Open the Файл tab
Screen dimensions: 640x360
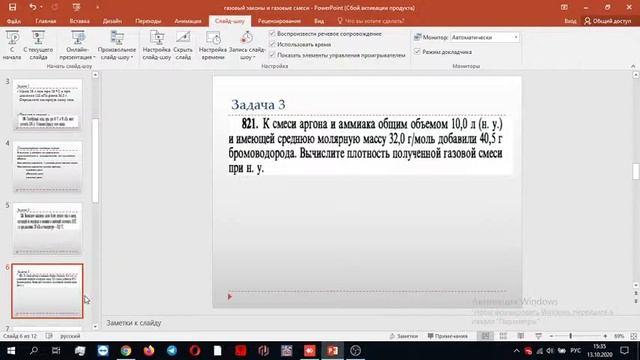click(14, 21)
